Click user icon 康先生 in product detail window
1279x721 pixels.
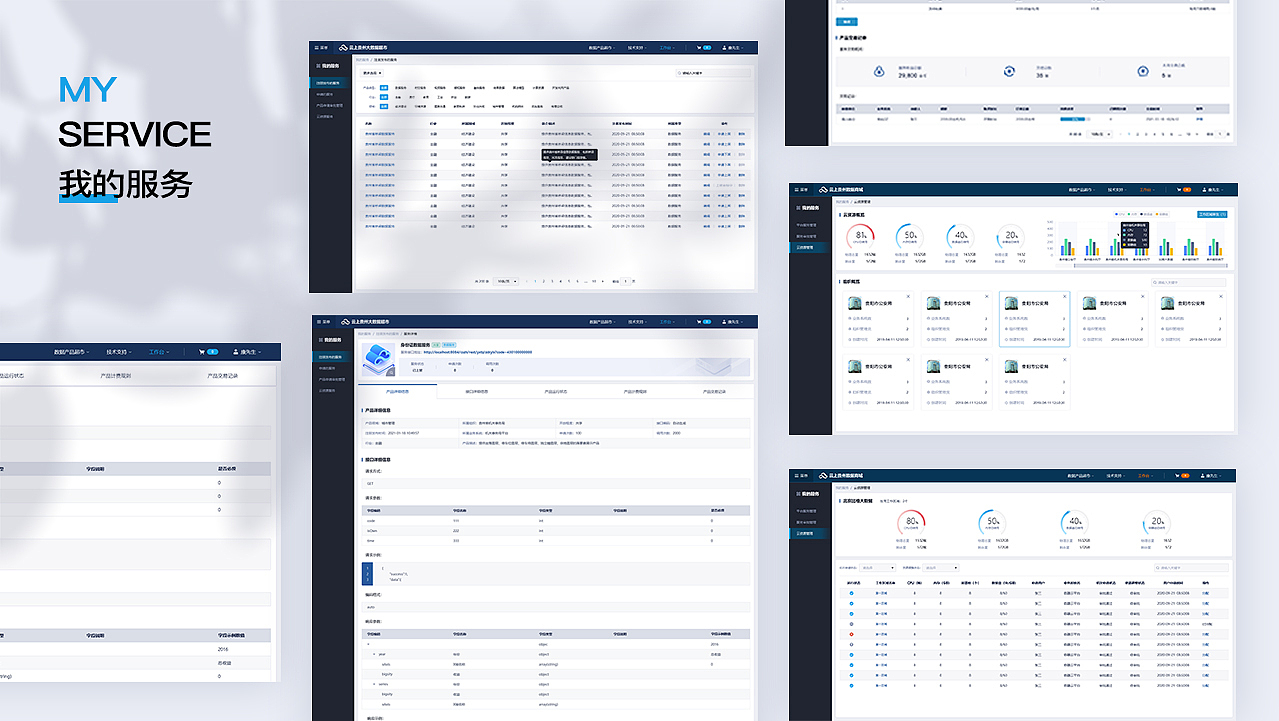point(724,322)
